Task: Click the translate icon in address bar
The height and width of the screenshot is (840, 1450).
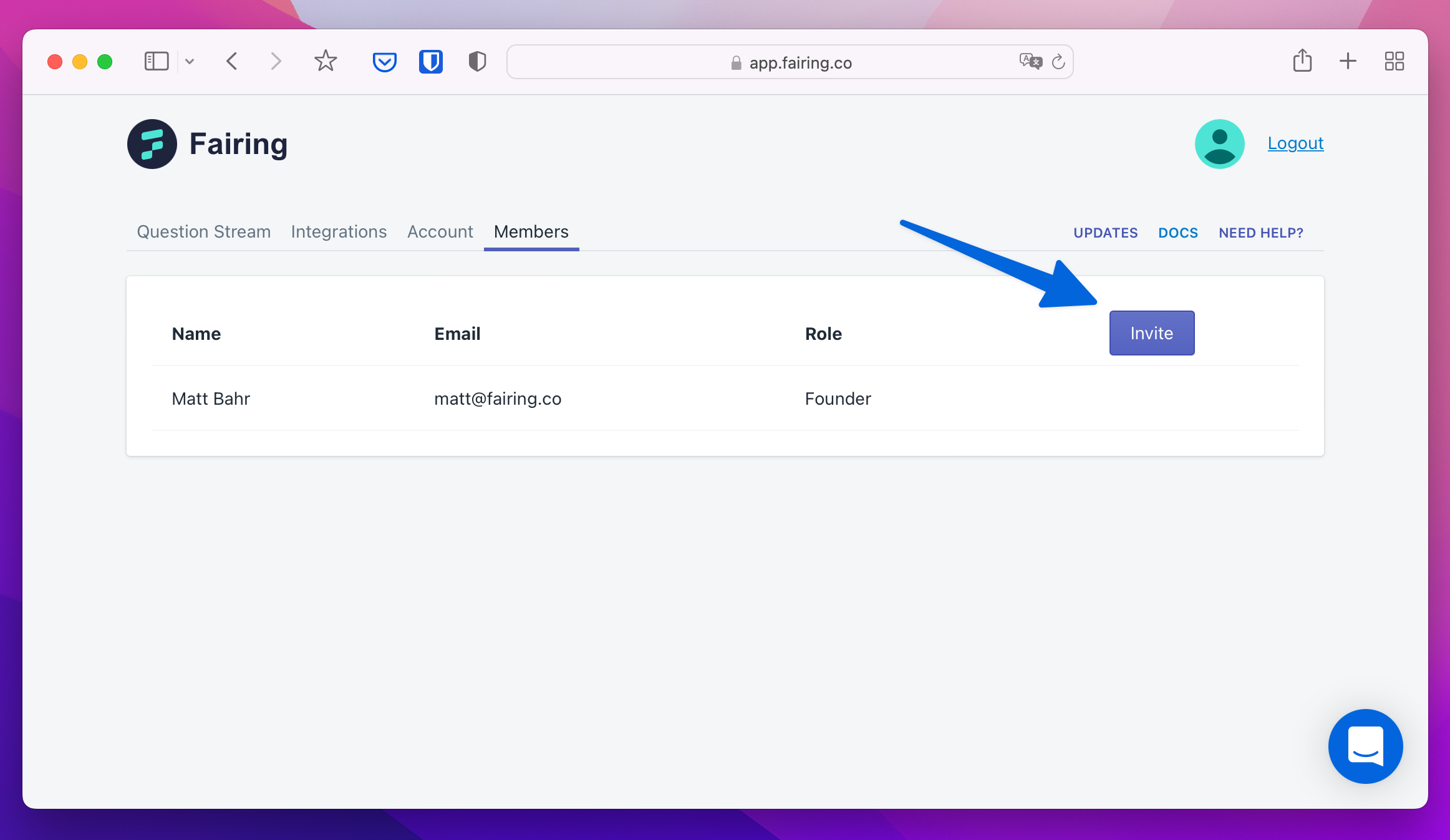Action: point(1030,61)
